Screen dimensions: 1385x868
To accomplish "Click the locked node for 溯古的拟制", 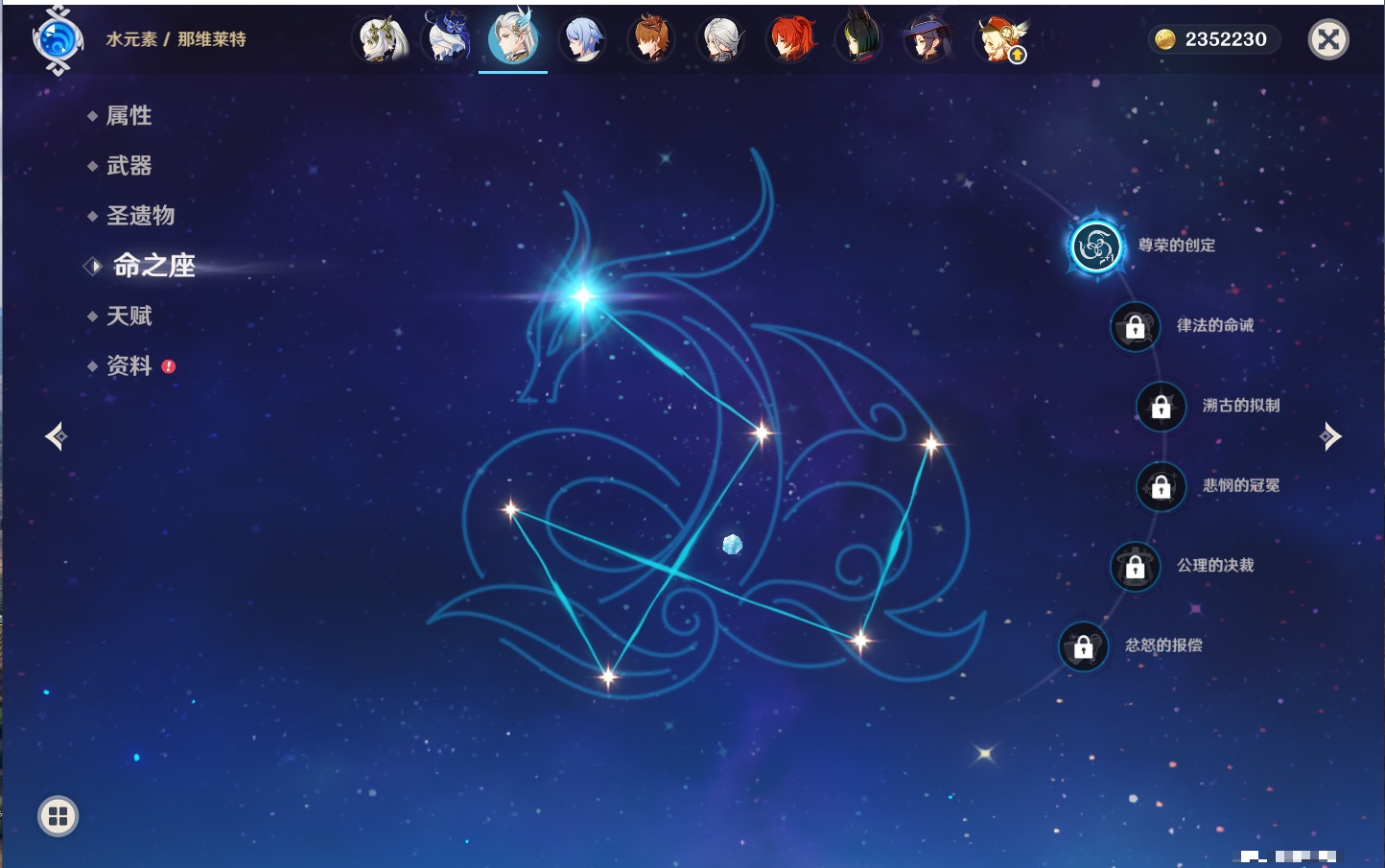I will (x=1162, y=407).
